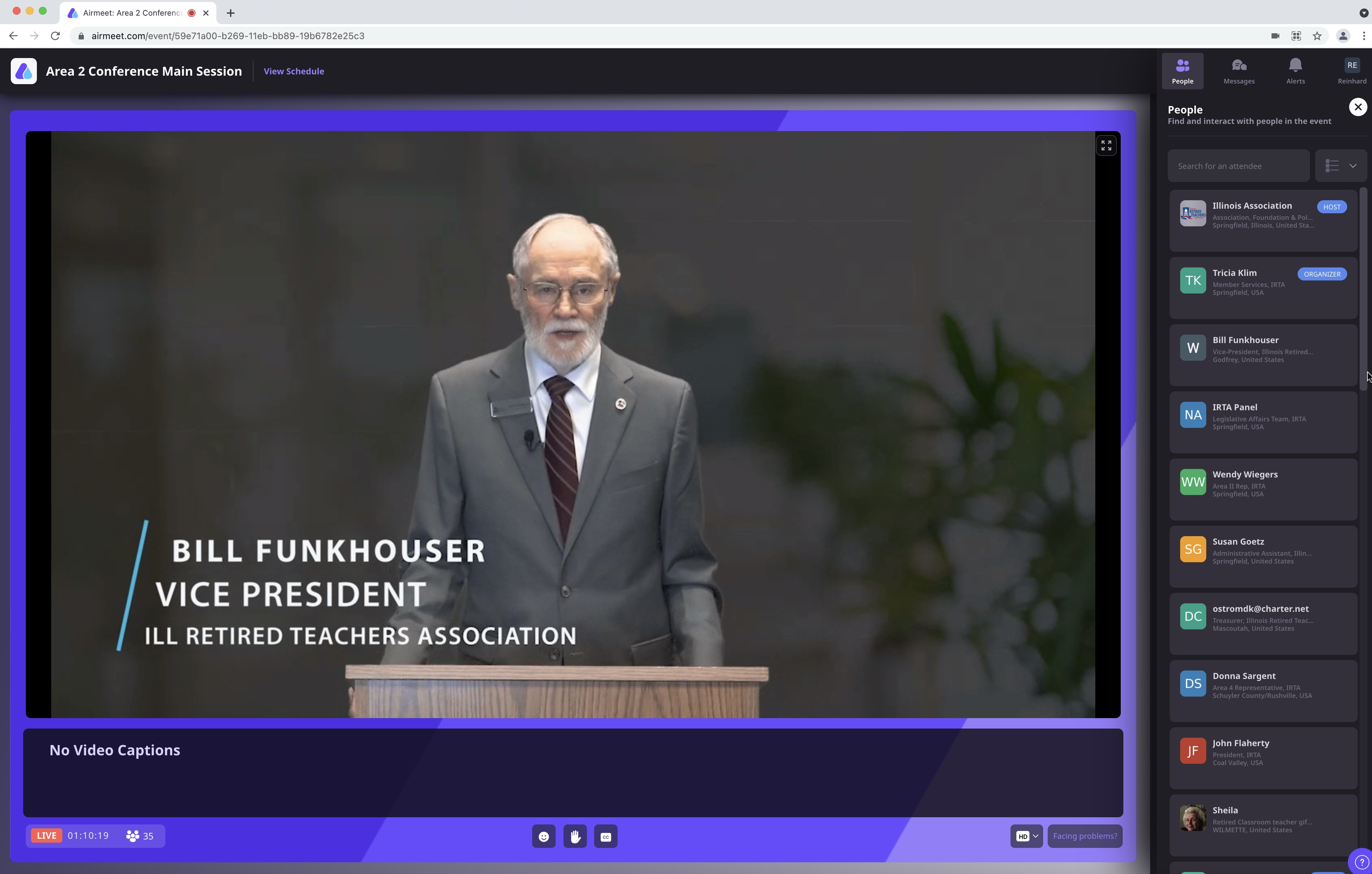Click the HOST badge
Screen dimensions: 1372x874
(x=1332, y=207)
